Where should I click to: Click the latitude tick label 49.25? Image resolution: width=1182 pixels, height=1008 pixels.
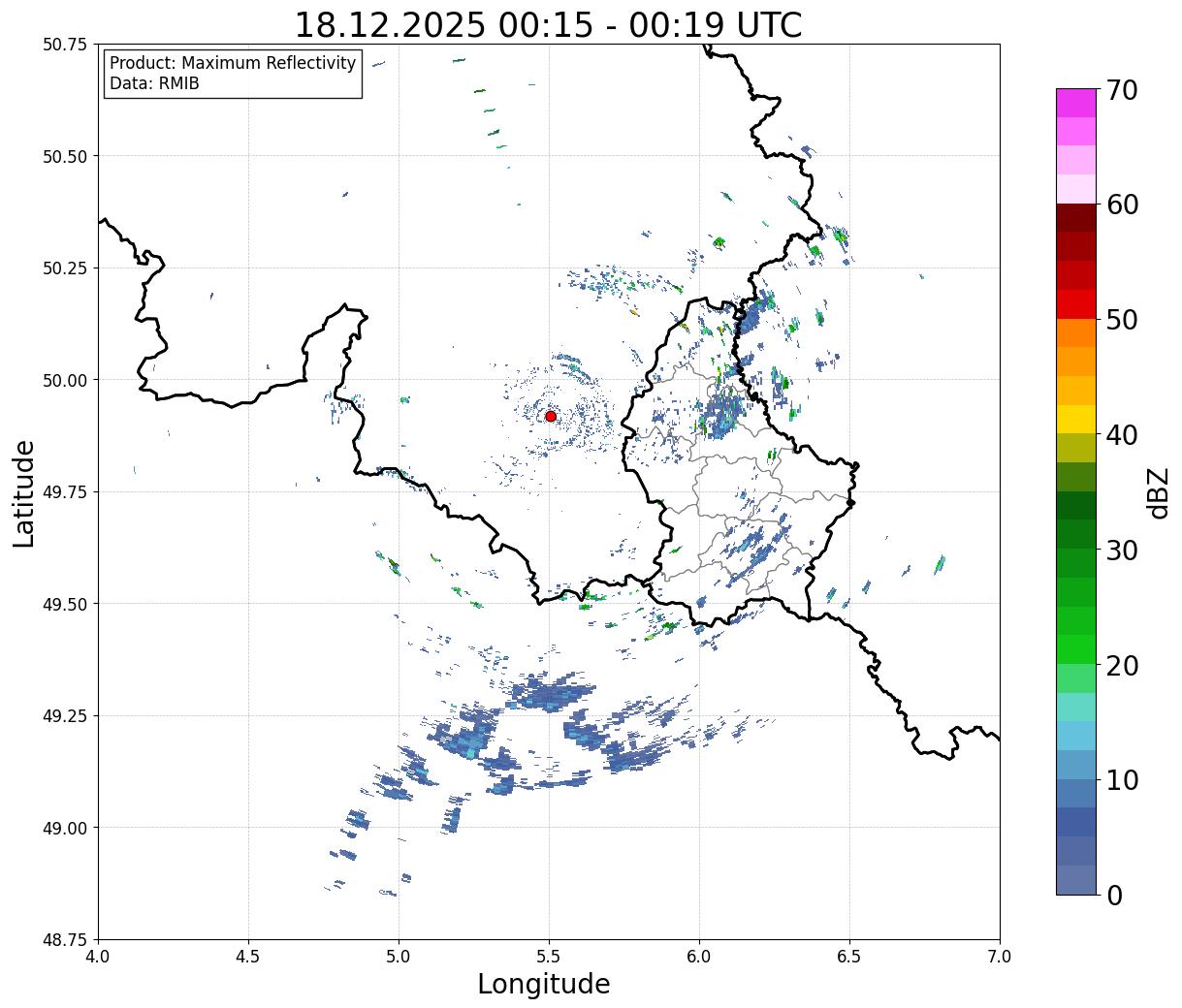[x=65, y=716]
